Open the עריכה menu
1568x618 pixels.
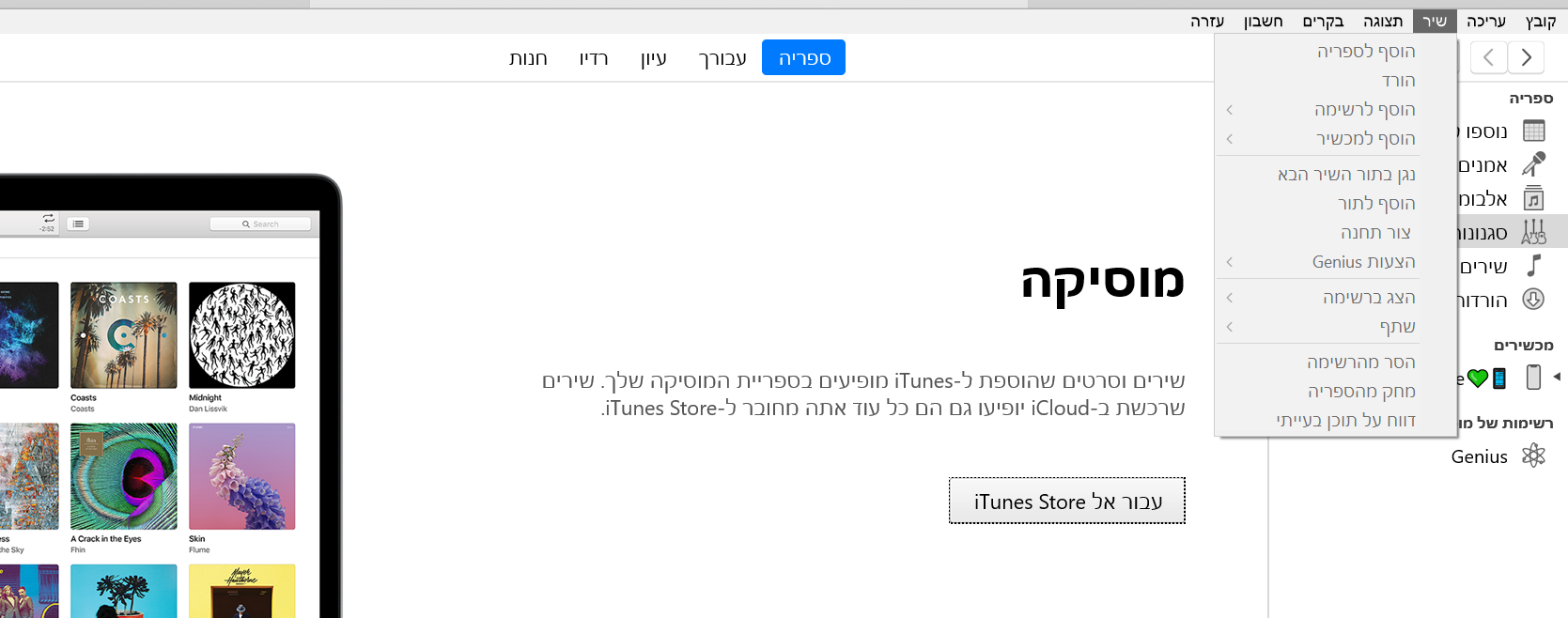point(1486,21)
